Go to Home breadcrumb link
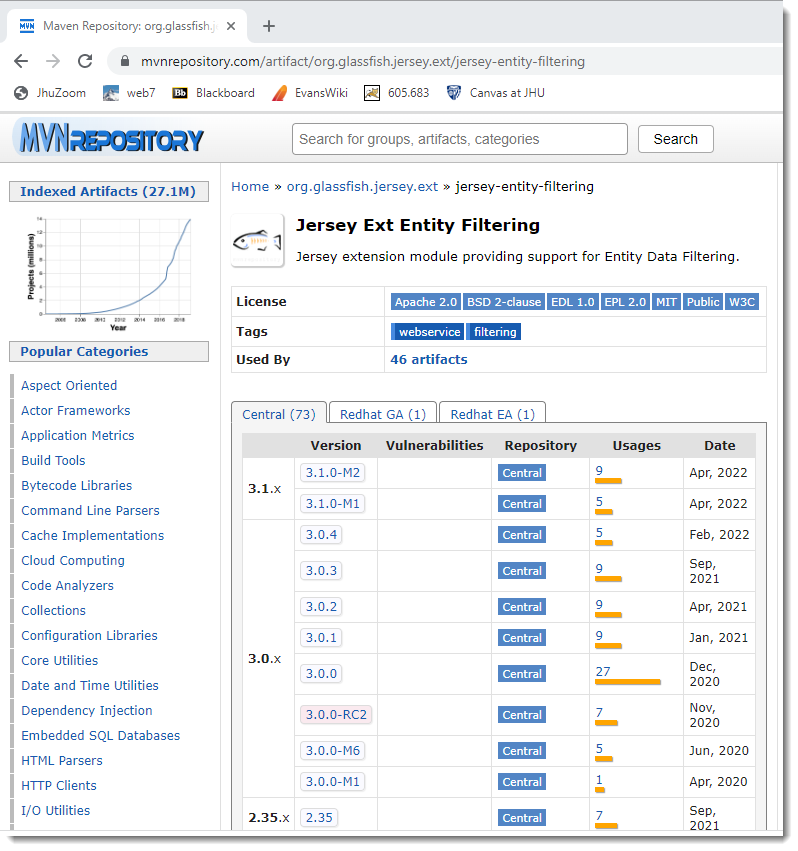Image resolution: width=798 pixels, height=851 pixels. [250, 187]
